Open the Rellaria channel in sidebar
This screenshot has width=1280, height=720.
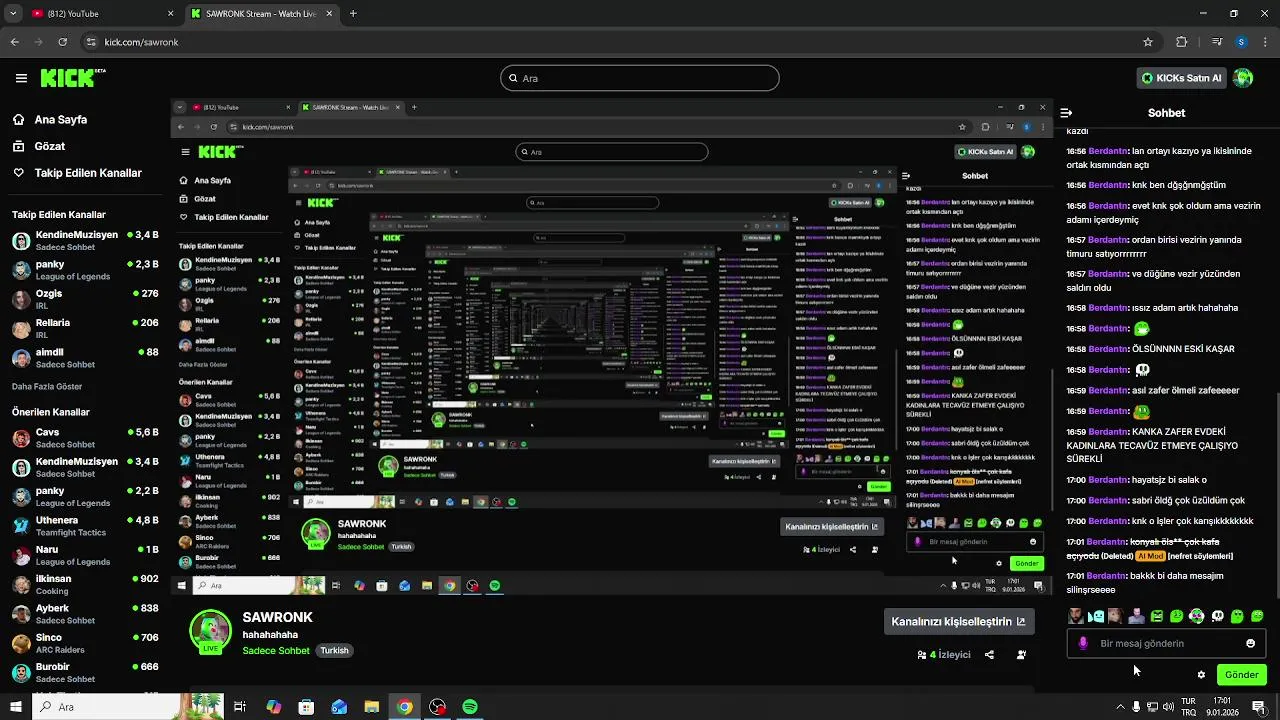pos(85,328)
